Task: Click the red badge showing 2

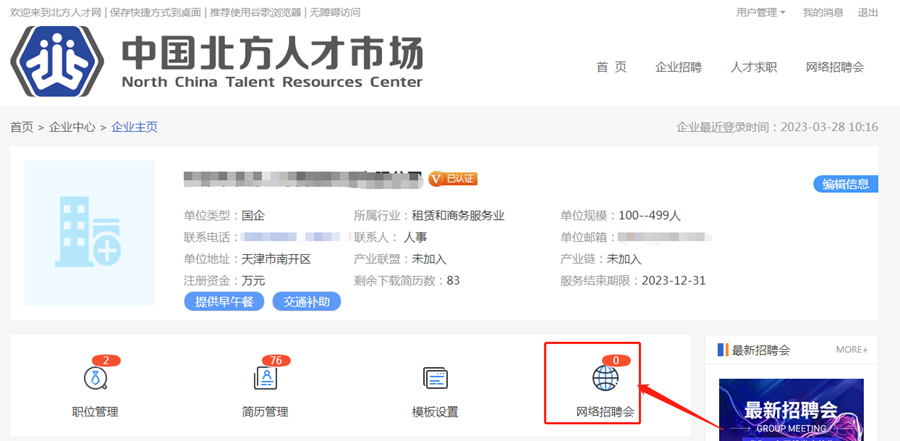Action: (106, 361)
